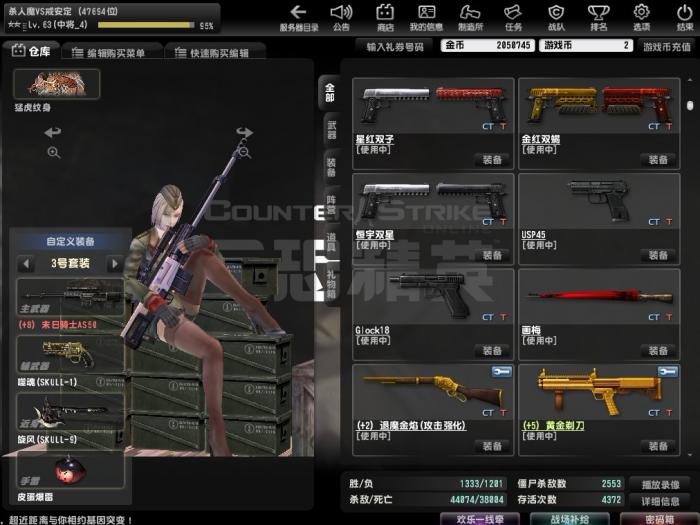Equip the Glock18 pistol

(492, 350)
